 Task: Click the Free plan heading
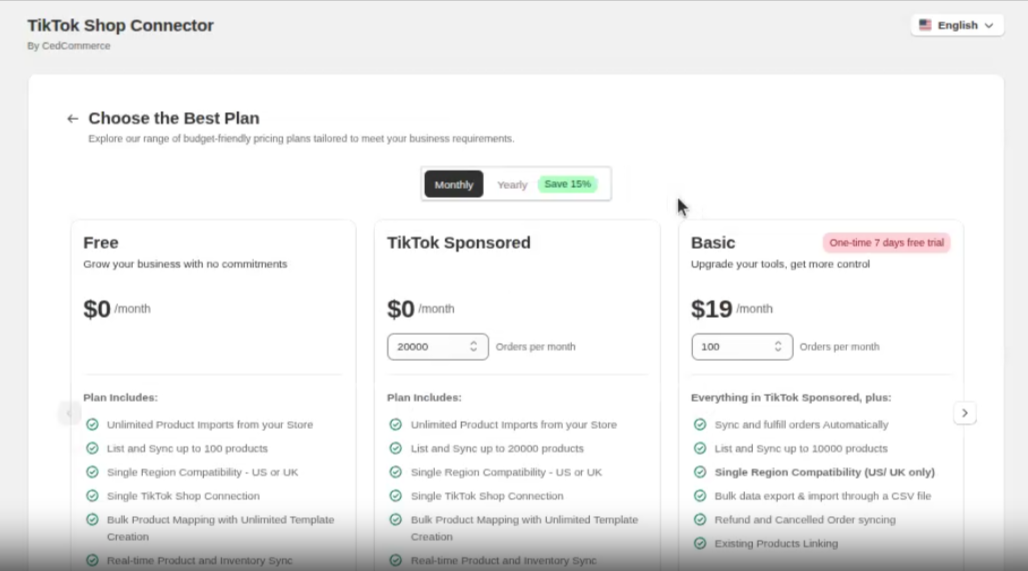[x=101, y=243]
